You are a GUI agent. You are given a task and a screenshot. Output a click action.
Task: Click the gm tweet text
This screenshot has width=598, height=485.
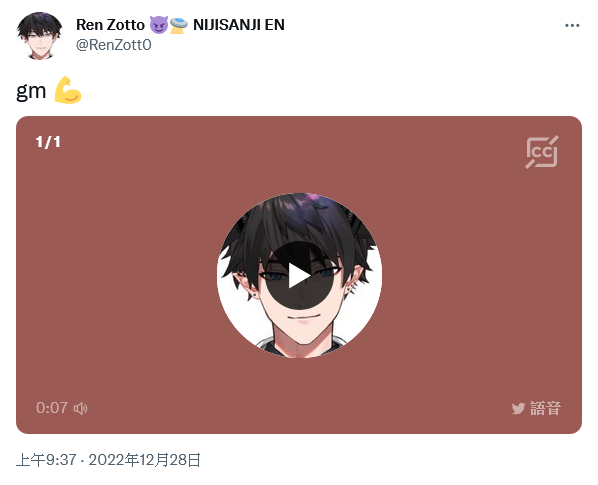31,92
